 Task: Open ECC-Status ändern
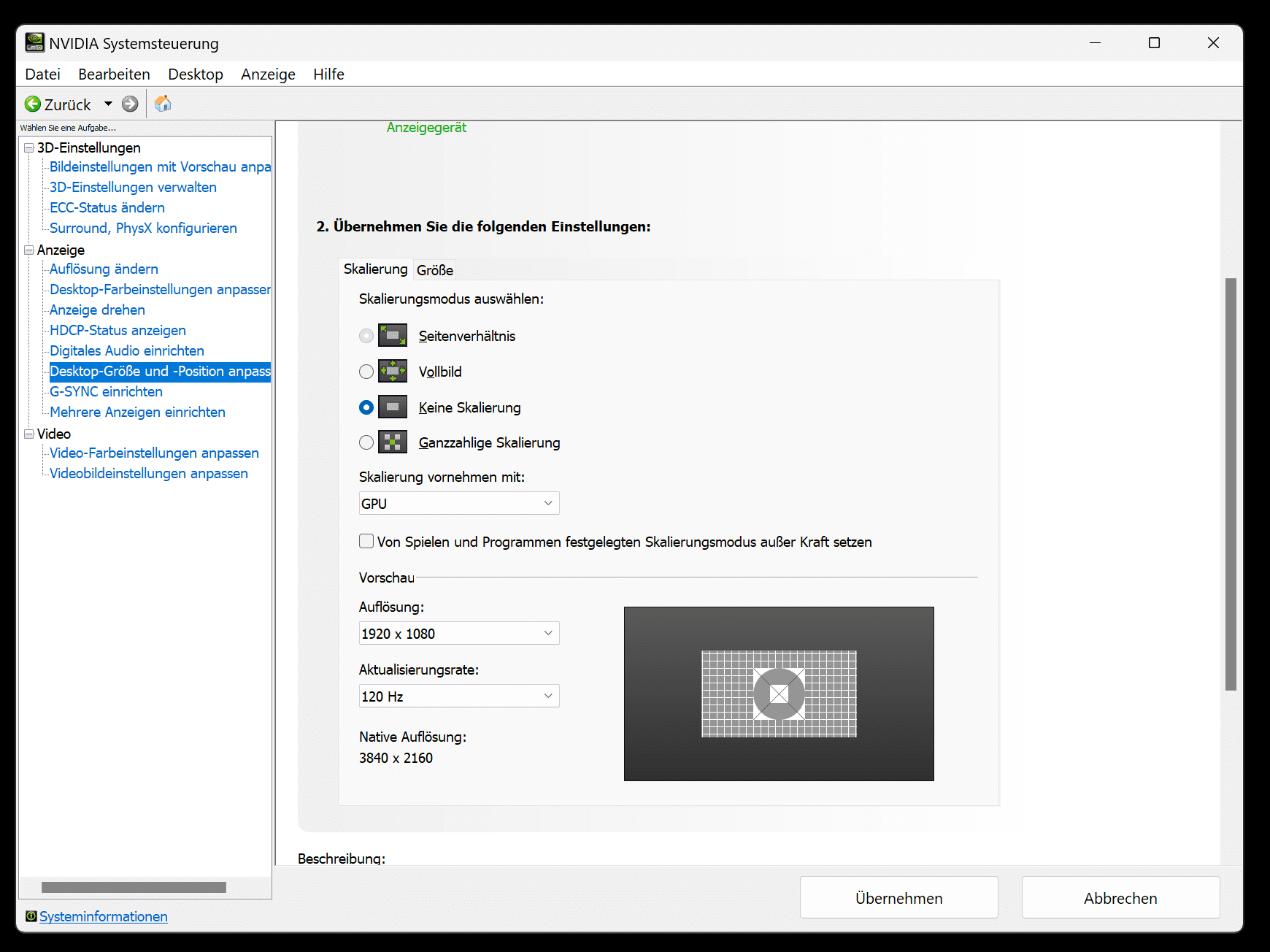(107, 207)
